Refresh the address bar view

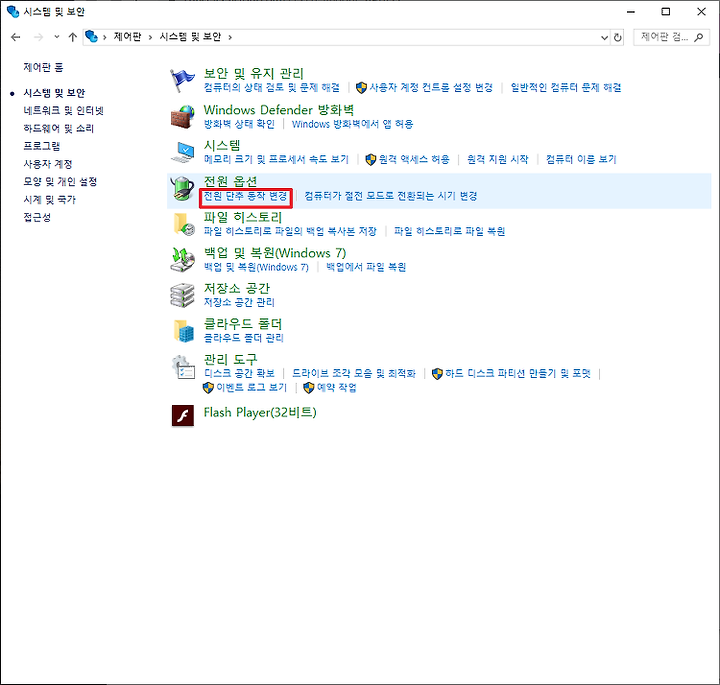coord(618,37)
